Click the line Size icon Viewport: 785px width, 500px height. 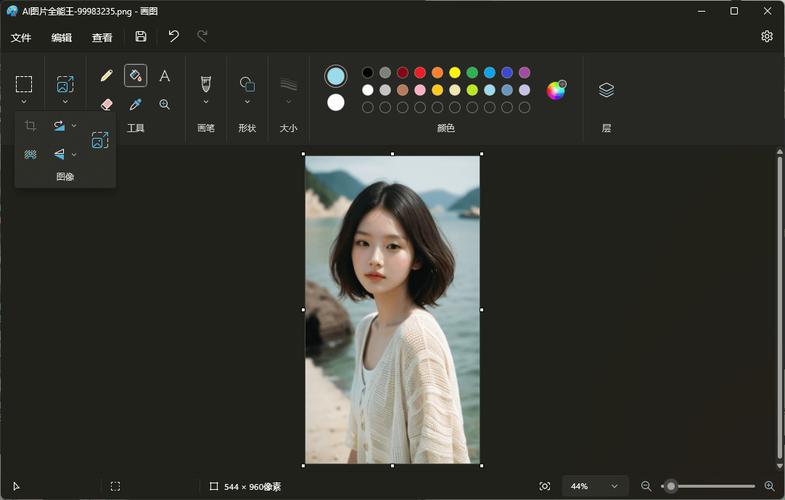(x=288, y=84)
